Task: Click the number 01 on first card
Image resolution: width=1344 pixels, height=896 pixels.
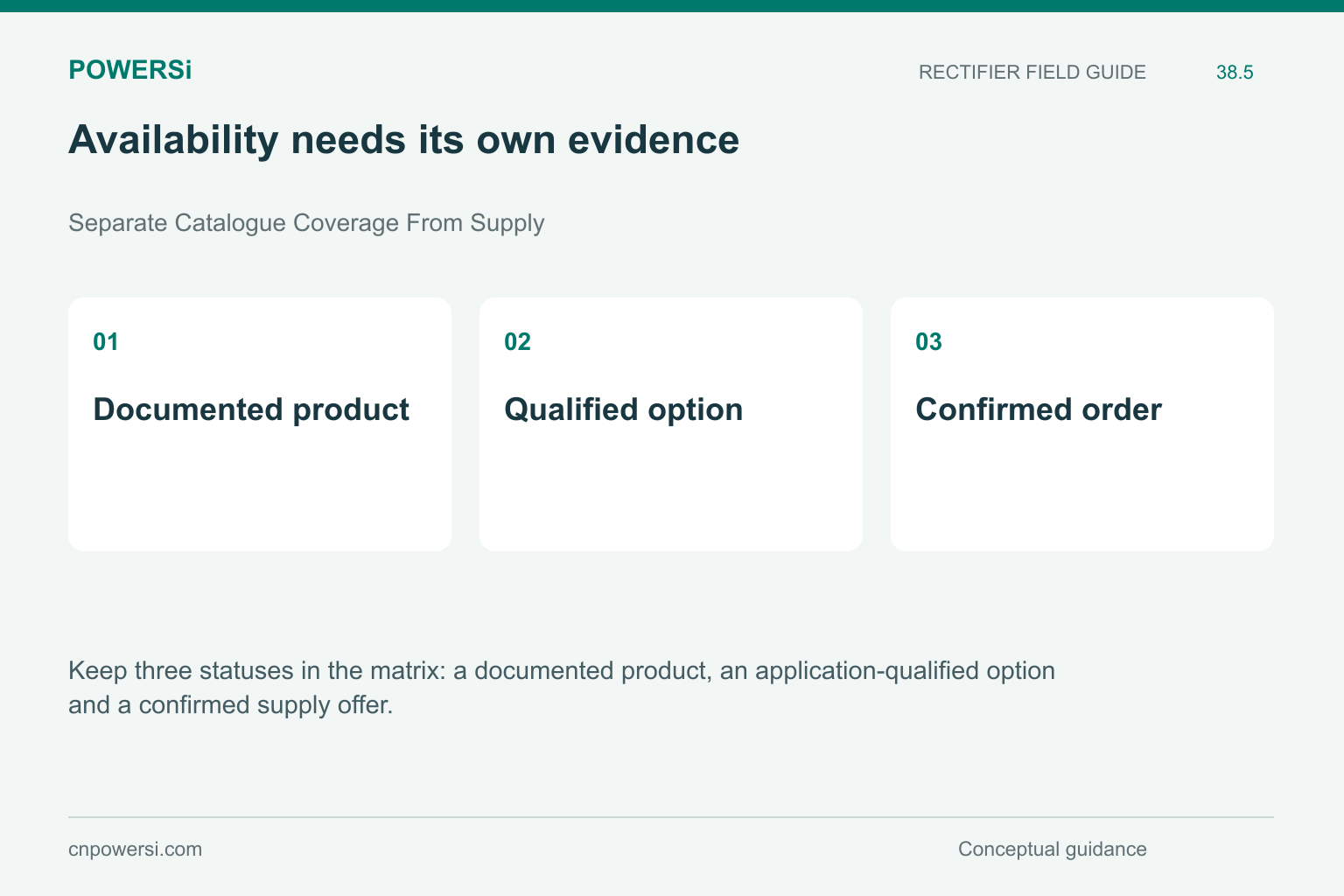Action: click(x=106, y=342)
